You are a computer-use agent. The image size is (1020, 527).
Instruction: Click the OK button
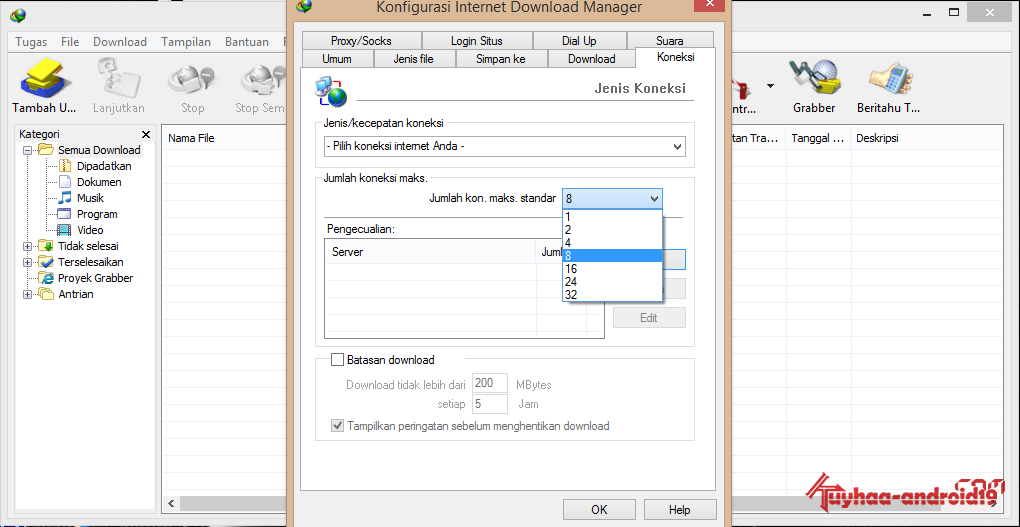coord(599,509)
